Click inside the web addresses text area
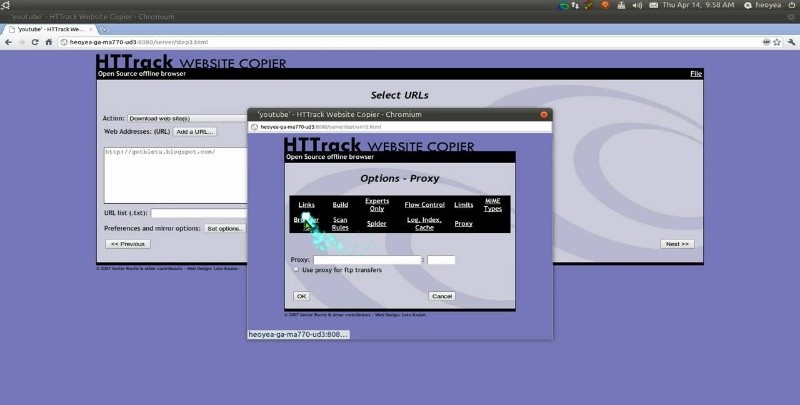Screen dimensions: 800x405 coord(176,175)
